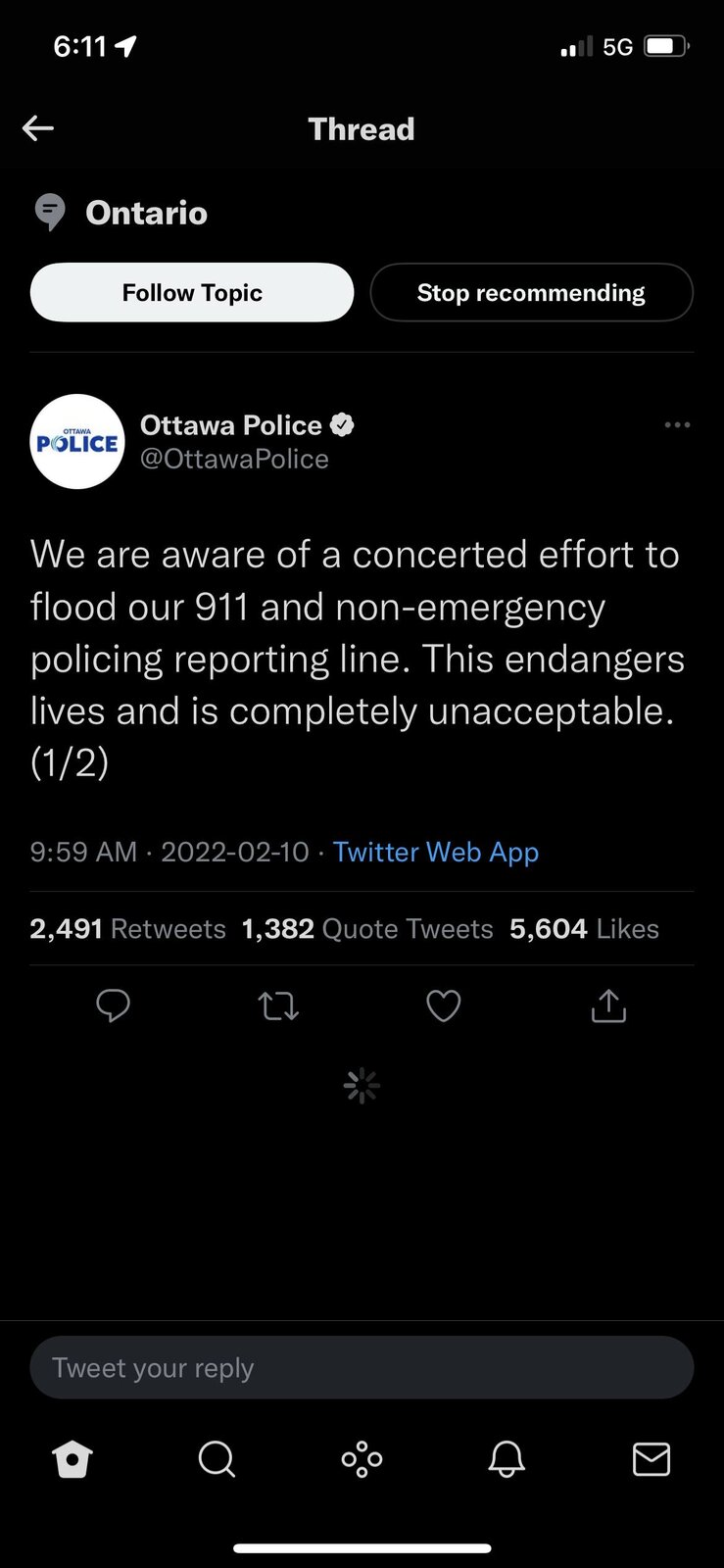Toggle Stop recommending for this topic
Screen dimensions: 724x1568
[531, 292]
